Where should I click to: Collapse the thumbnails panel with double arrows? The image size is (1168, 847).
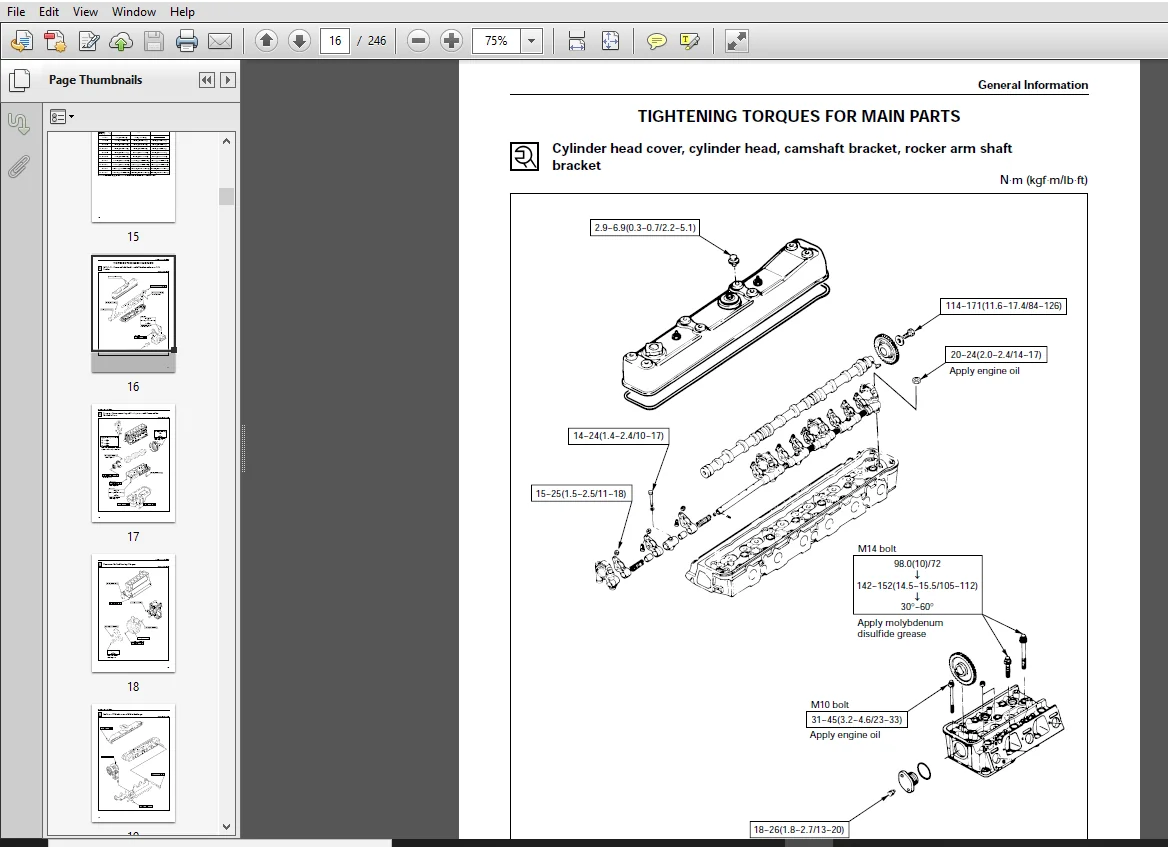pyautogui.click(x=207, y=80)
